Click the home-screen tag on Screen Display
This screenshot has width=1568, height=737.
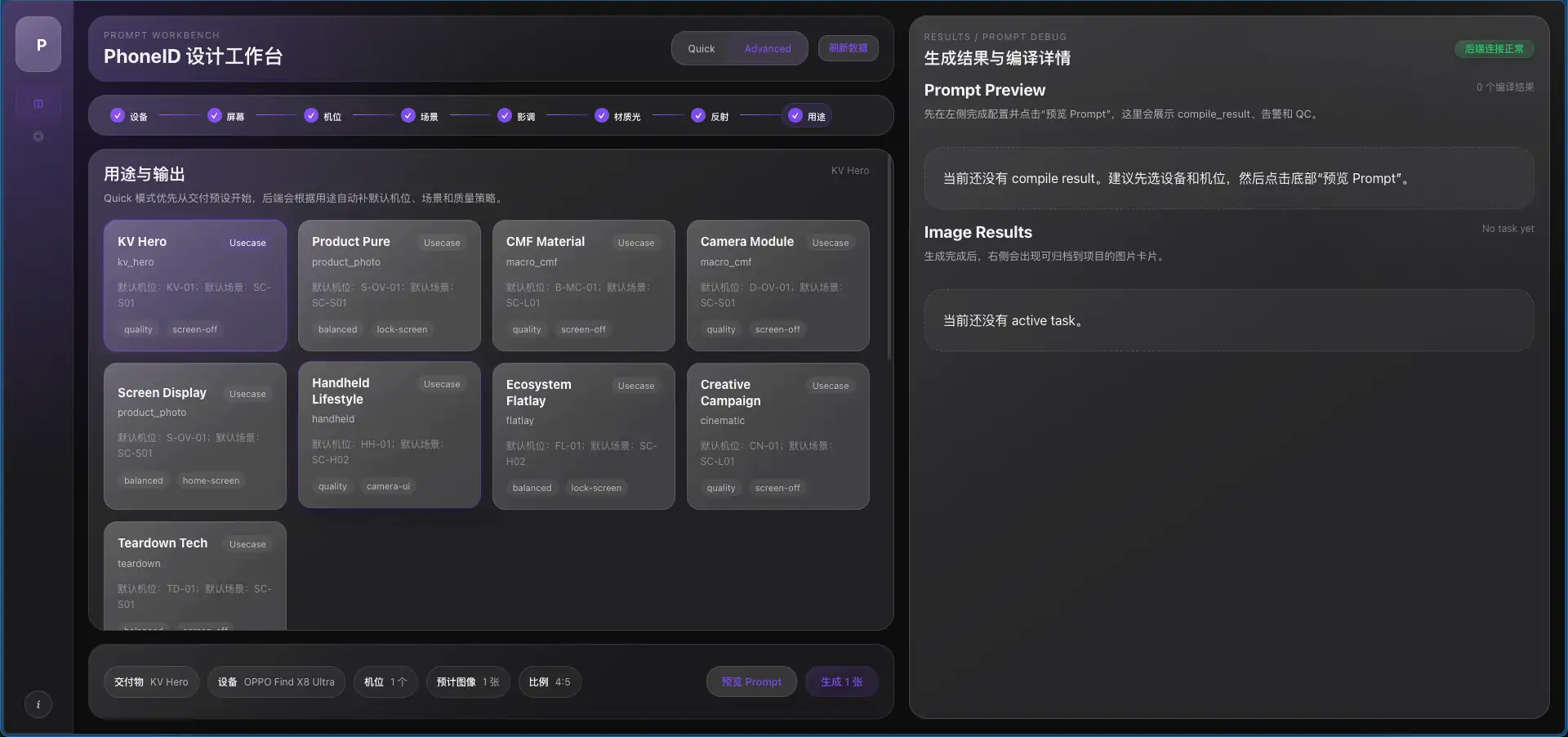point(211,480)
